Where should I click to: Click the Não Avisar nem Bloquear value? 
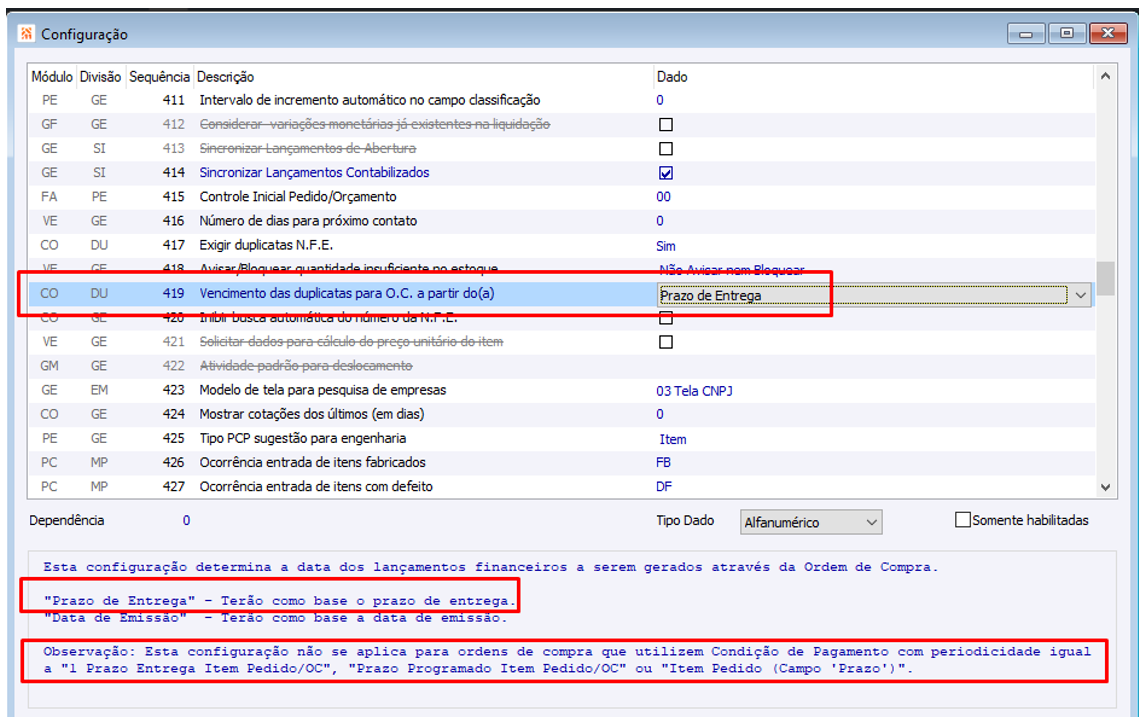pos(731,270)
